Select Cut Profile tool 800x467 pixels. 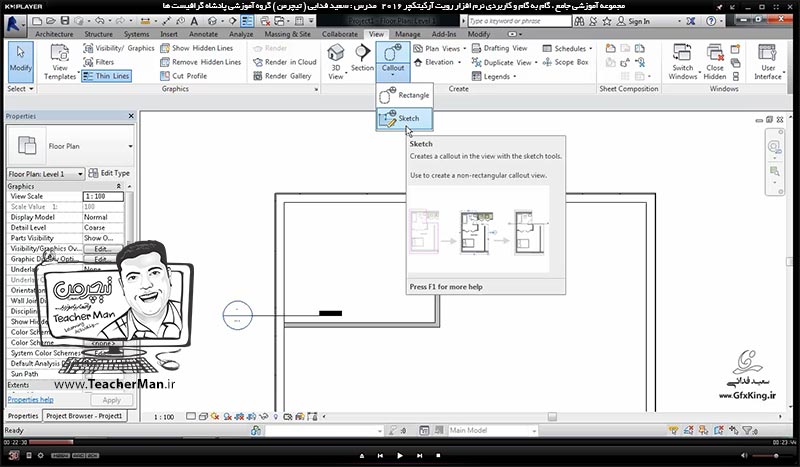coord(183,76)
